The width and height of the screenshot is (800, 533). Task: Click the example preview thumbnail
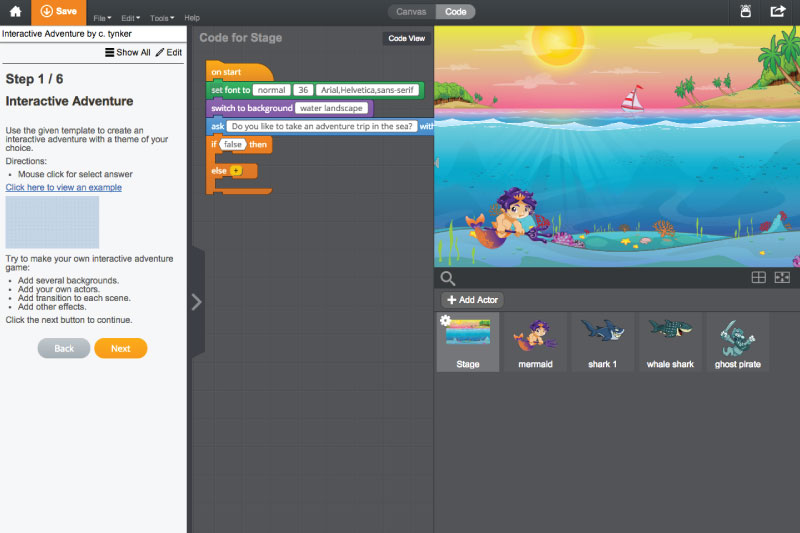pyautogui.click(x=52, y=222)
